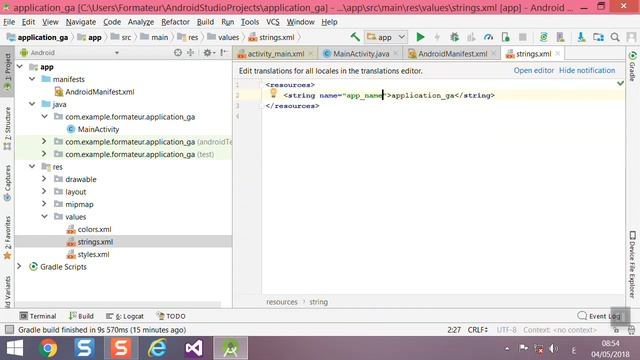The image size is (640, 360).
Task: Open Visual Studio from the taskbar
Action: click(x=193, y=348)
